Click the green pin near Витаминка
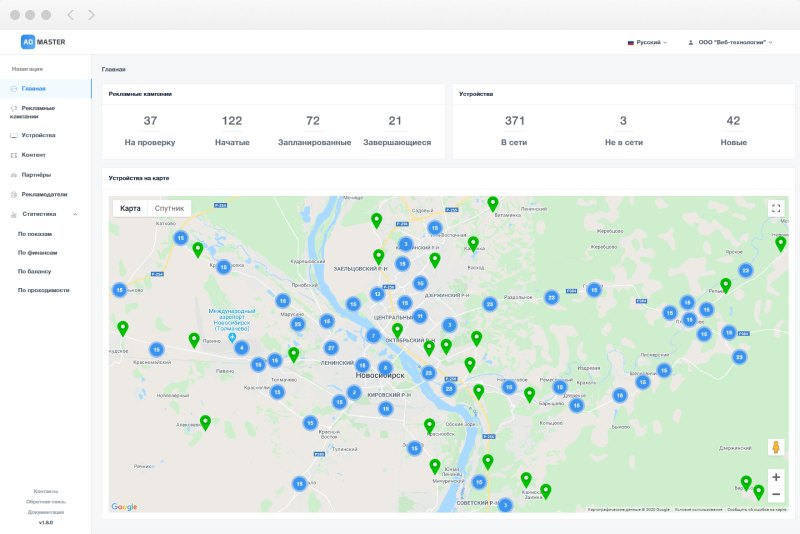The height and width of the screenshot is (534, 800). (492, 204)
